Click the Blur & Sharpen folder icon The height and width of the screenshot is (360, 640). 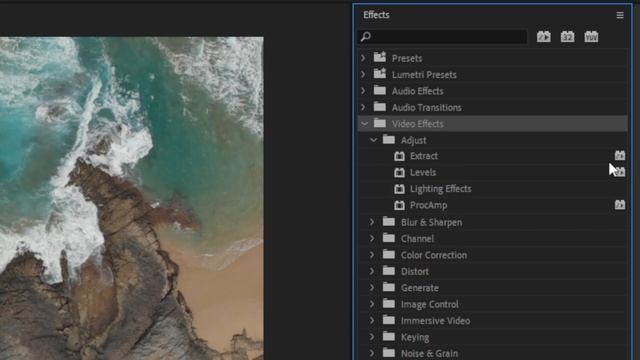pyautogui.click(x=389, y=222)
